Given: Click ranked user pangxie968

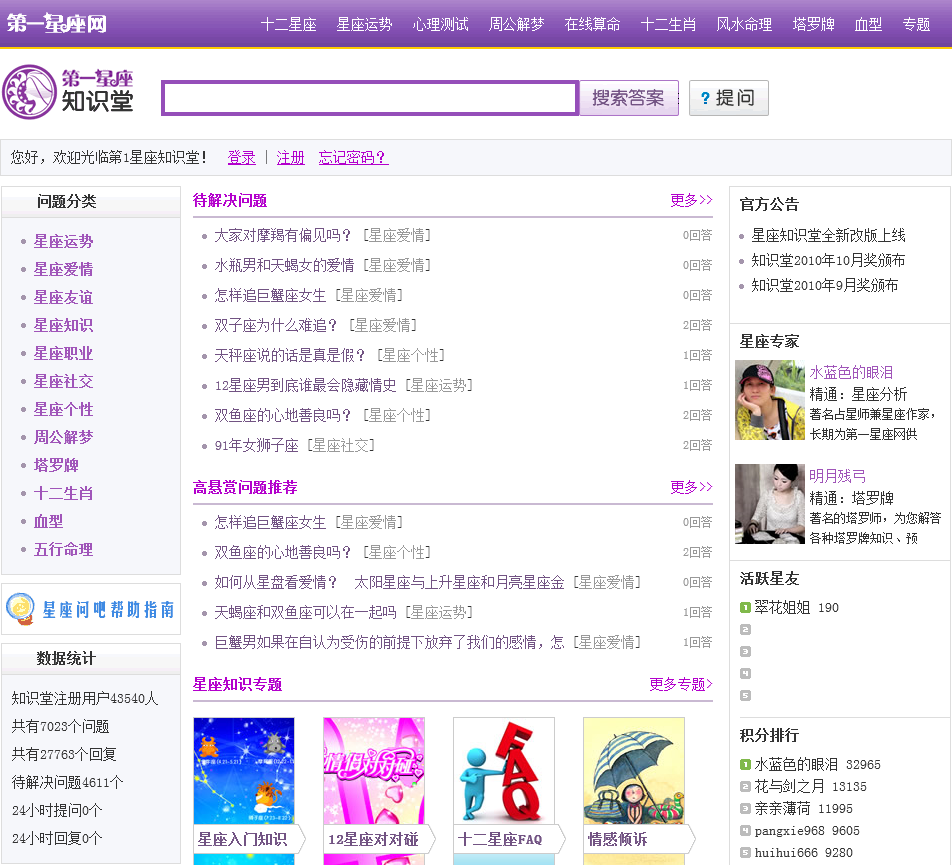Looking at the screenshot, I should click(x=789, y=831).
